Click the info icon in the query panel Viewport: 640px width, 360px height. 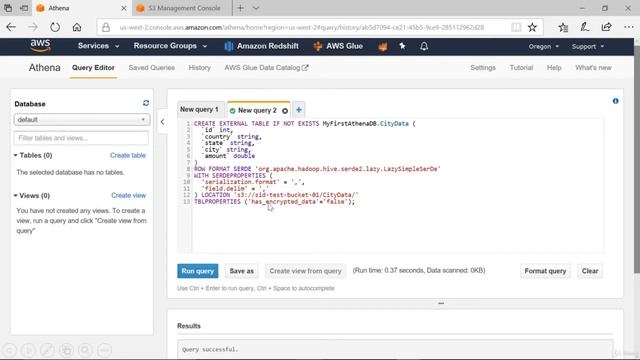[616, 101]
